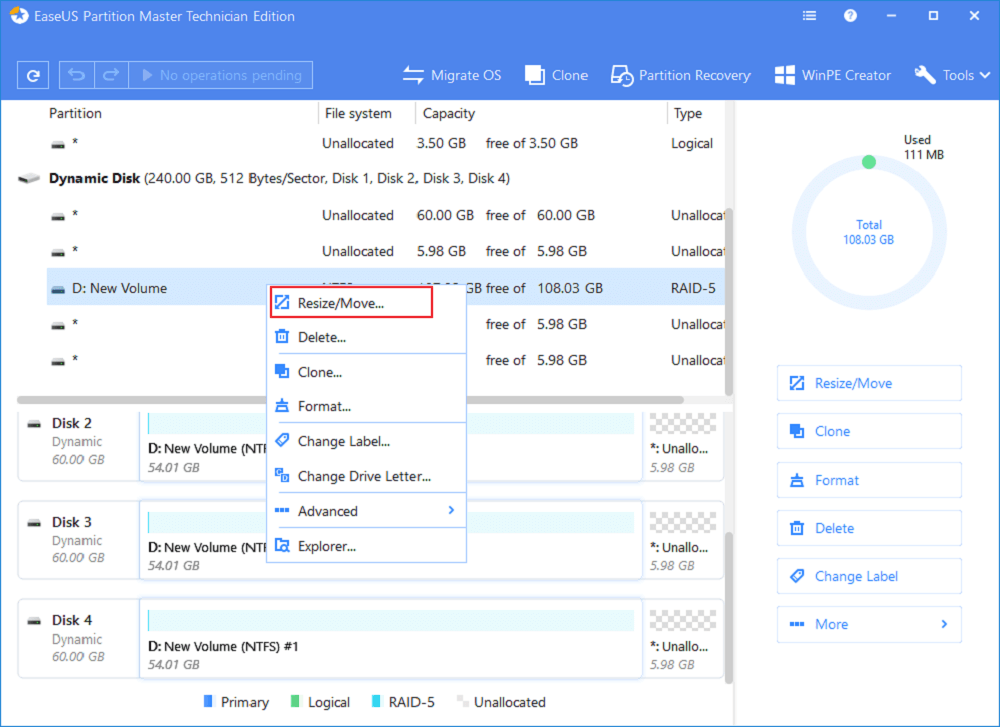The height and width of the screenshot is (727, 1000).
Task: Click the Change Label button in the right panel
Action: tap(868, 576)
